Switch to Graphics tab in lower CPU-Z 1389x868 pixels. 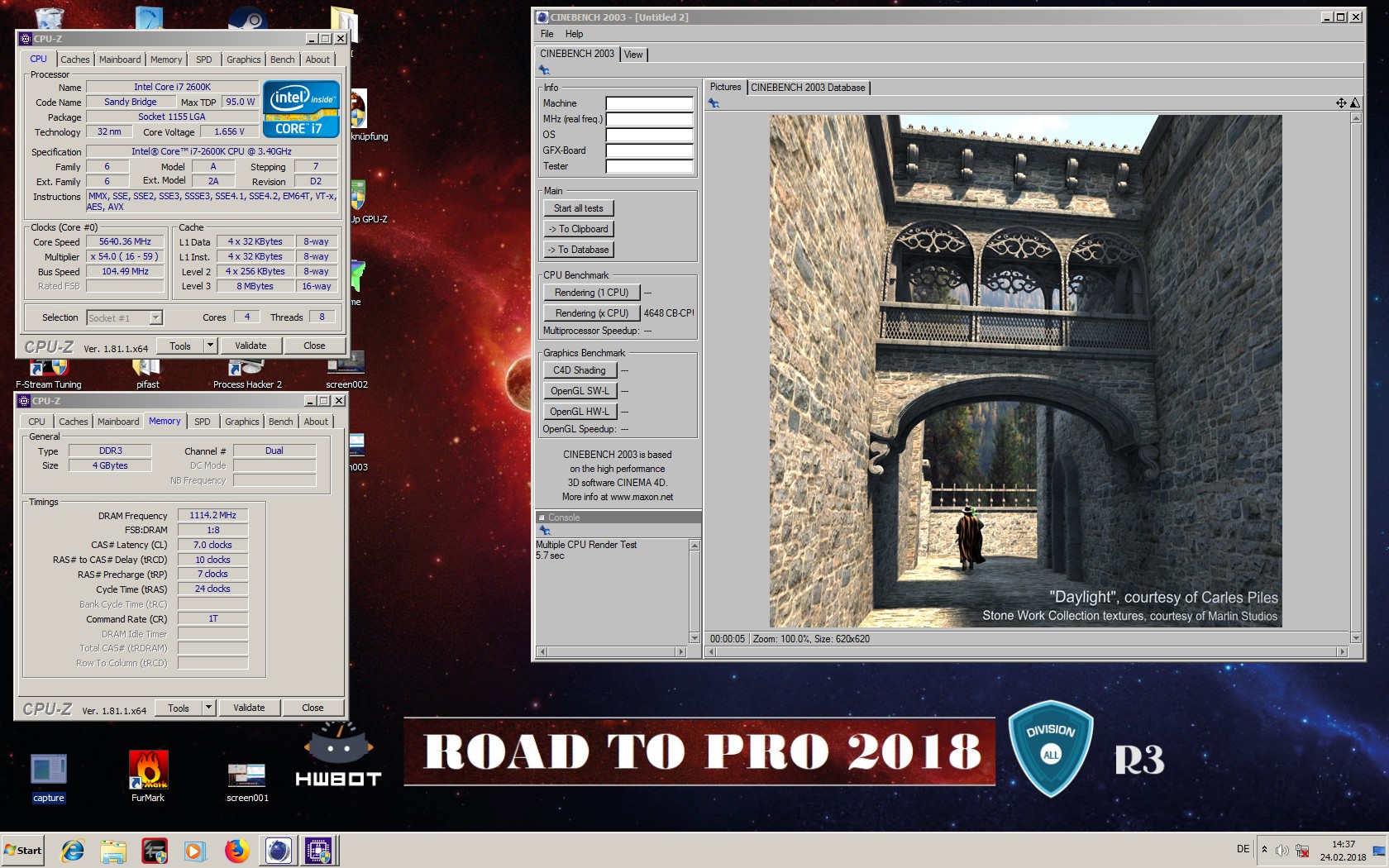(x=241, y=422)
